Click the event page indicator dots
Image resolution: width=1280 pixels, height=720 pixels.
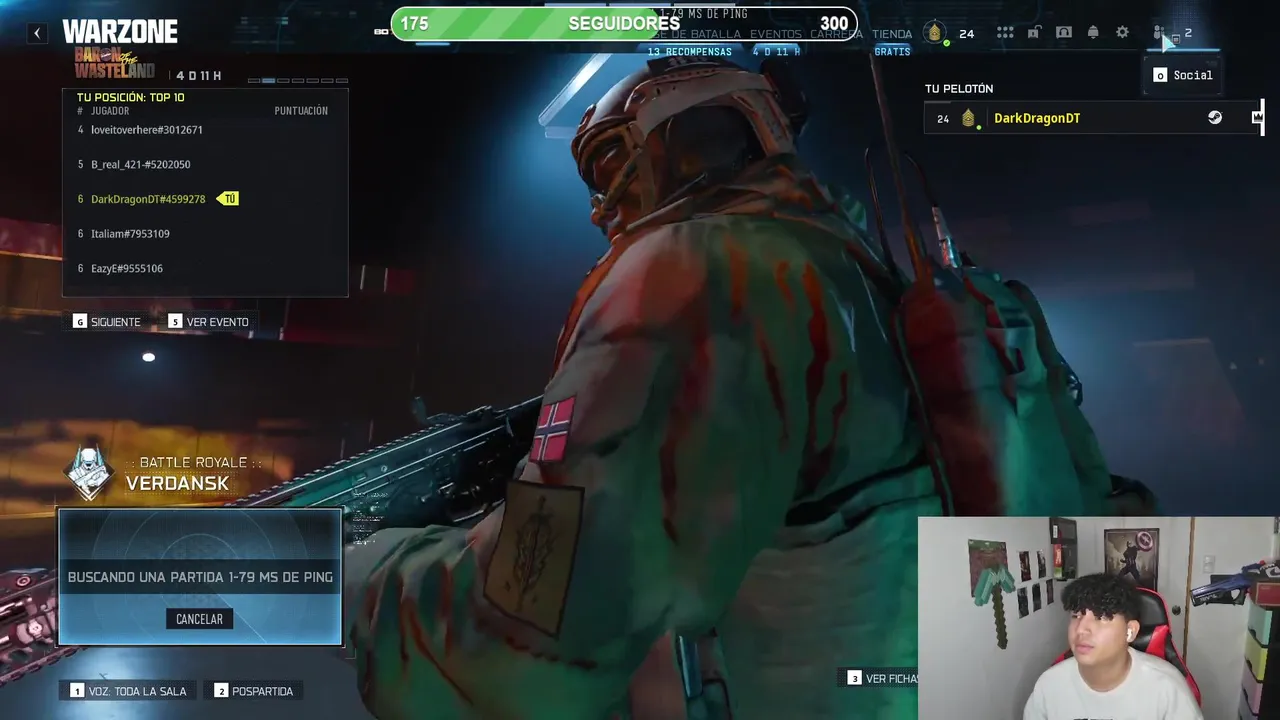pos(298,80)
